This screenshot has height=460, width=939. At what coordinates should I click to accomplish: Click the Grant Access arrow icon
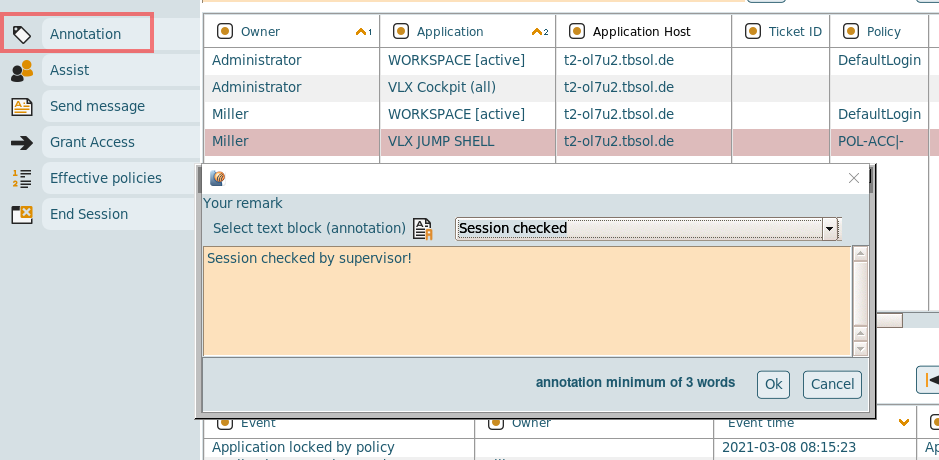coord(21,143)
